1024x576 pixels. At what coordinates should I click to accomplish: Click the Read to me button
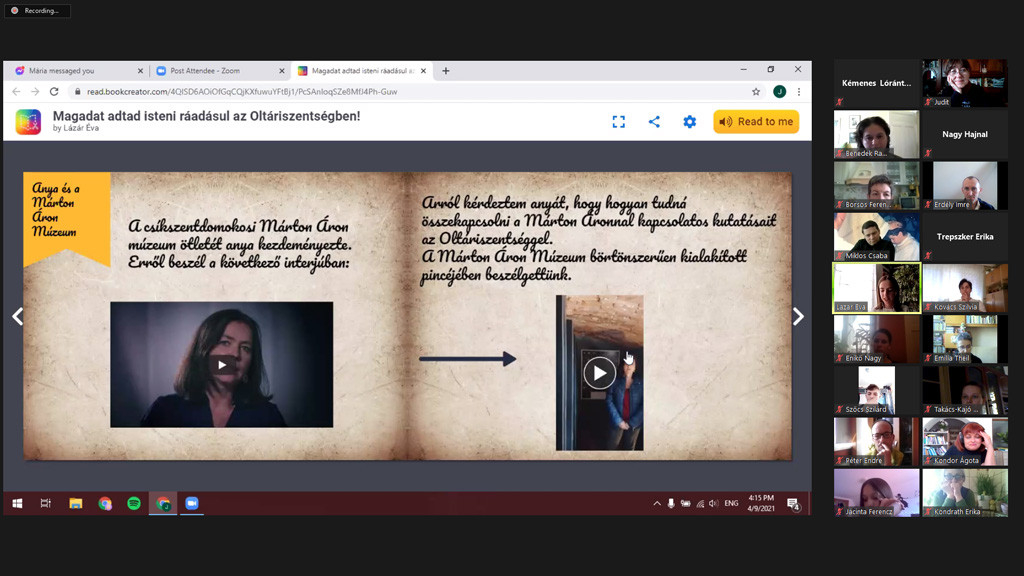click(x=756, y=122)
